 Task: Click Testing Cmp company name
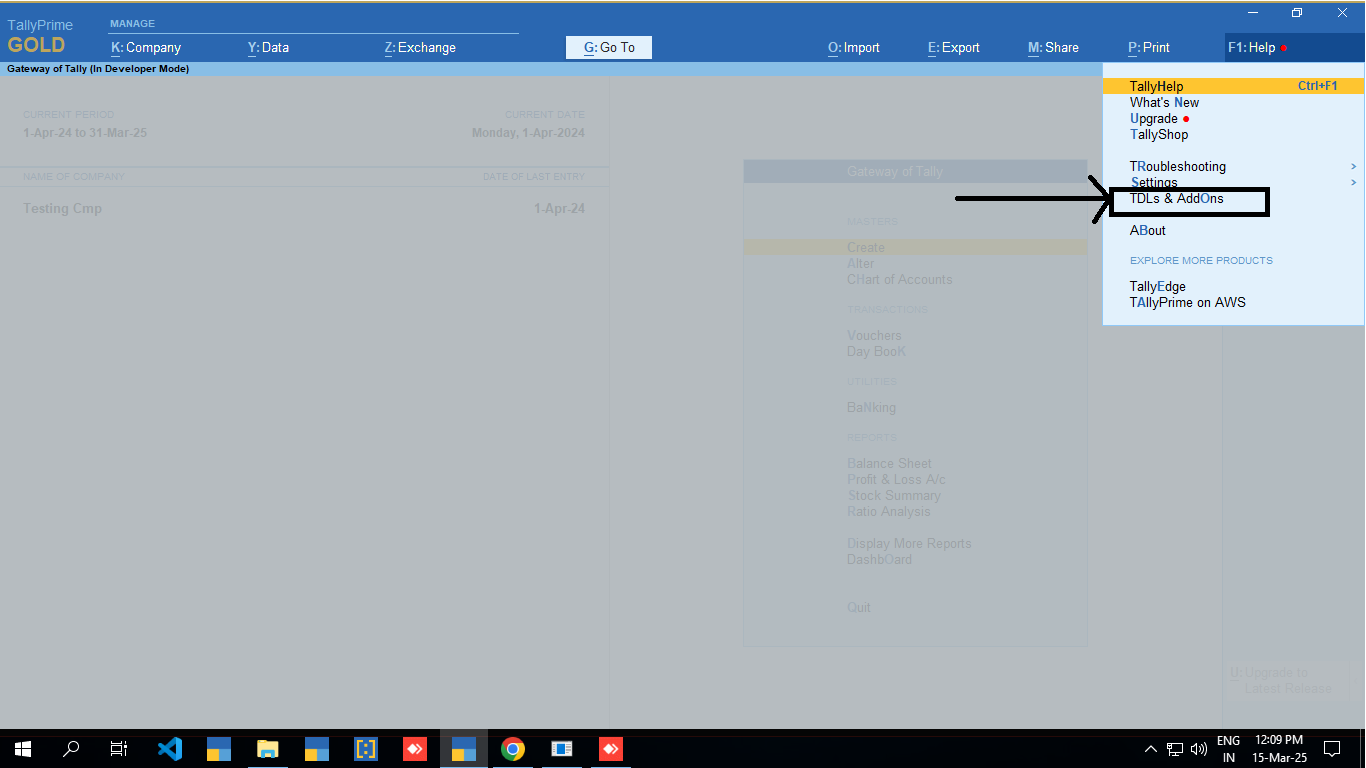coord(62,208)
